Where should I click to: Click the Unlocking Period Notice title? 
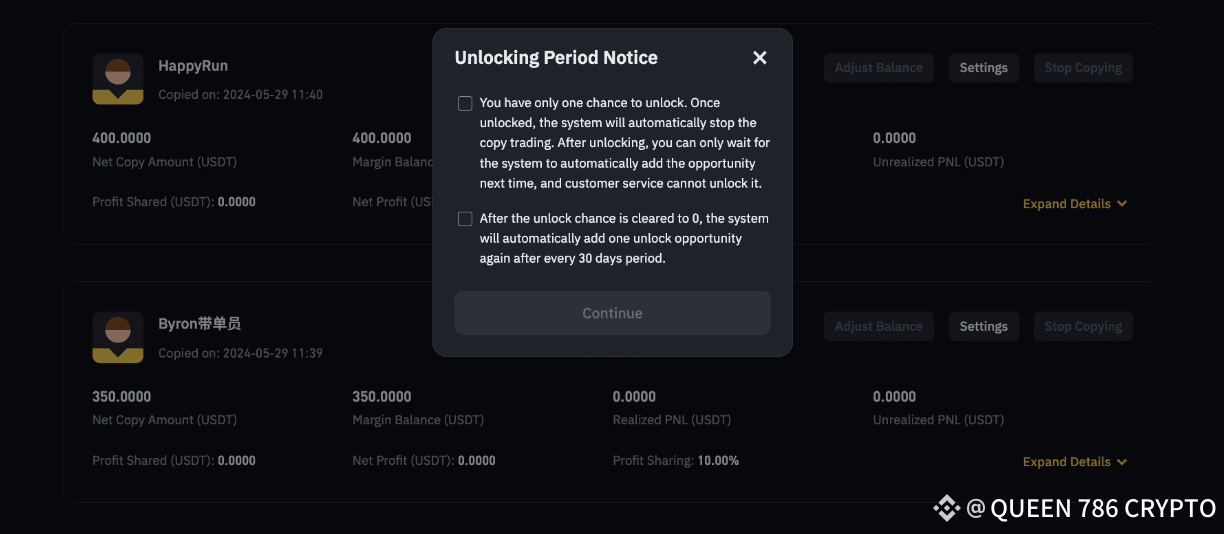[556, 58]
